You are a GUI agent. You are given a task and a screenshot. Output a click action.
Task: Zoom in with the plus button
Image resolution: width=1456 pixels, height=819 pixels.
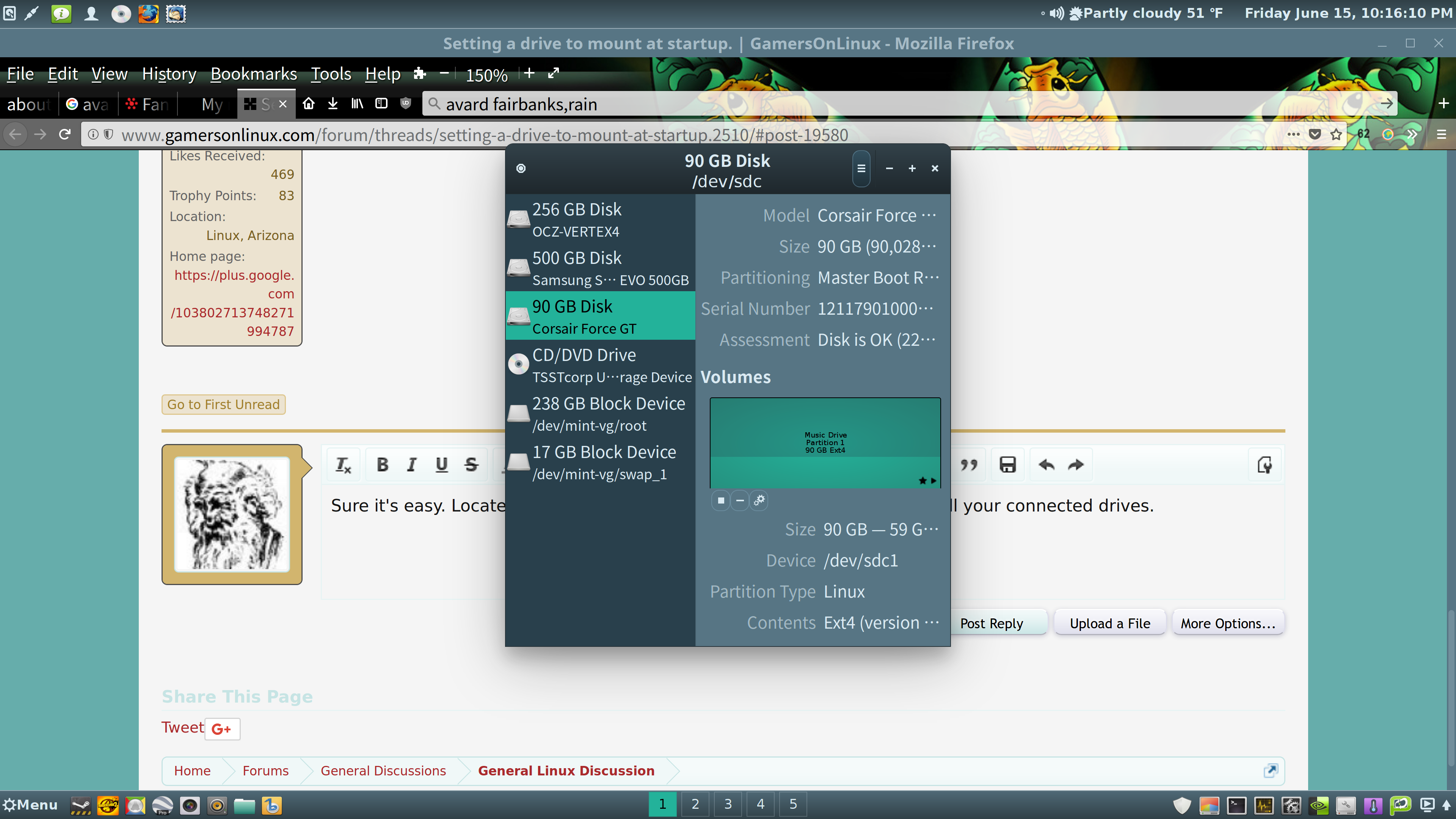[x=529, y=74]
